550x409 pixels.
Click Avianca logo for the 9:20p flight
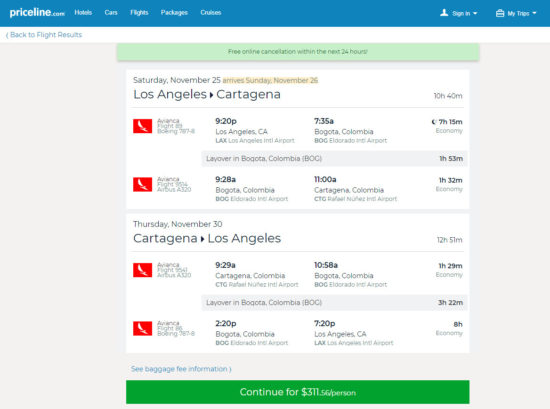click(142, 126)
